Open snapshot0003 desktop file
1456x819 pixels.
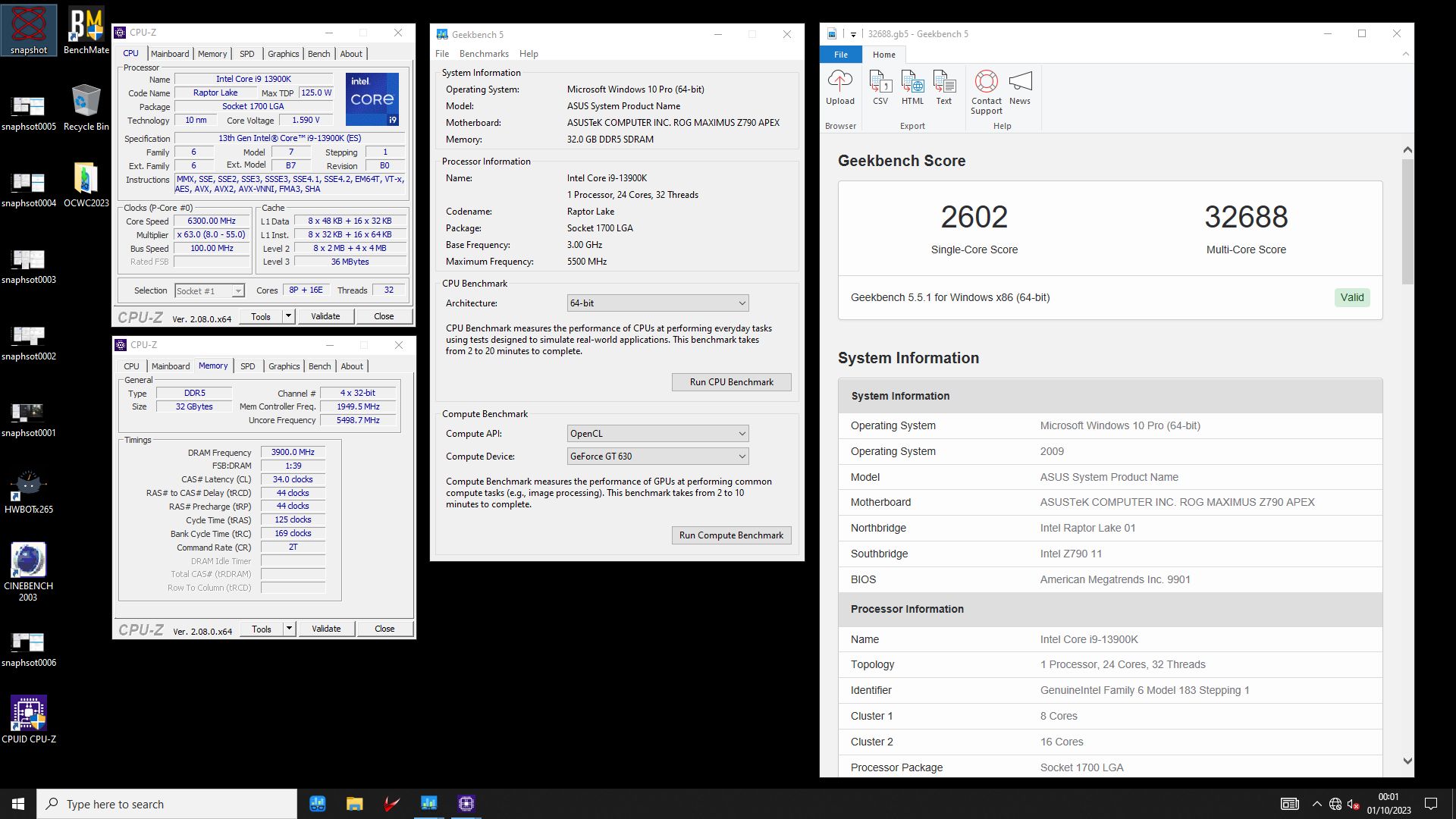29,265
